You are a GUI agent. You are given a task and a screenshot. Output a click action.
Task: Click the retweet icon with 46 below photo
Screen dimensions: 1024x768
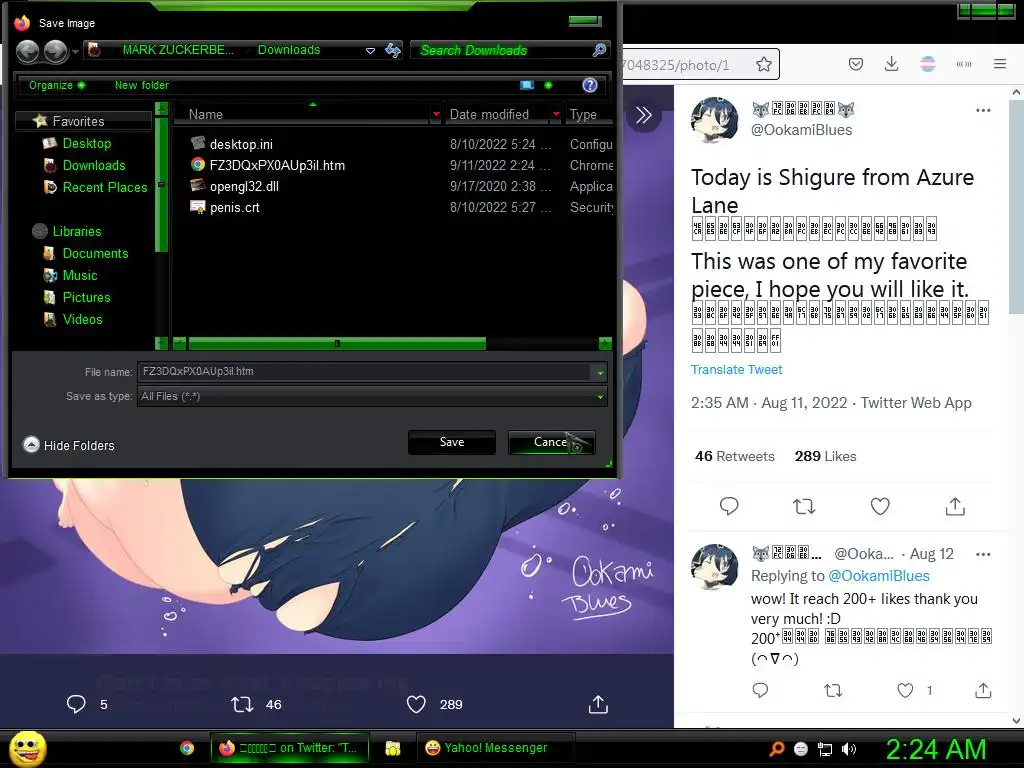coord(242,705)
